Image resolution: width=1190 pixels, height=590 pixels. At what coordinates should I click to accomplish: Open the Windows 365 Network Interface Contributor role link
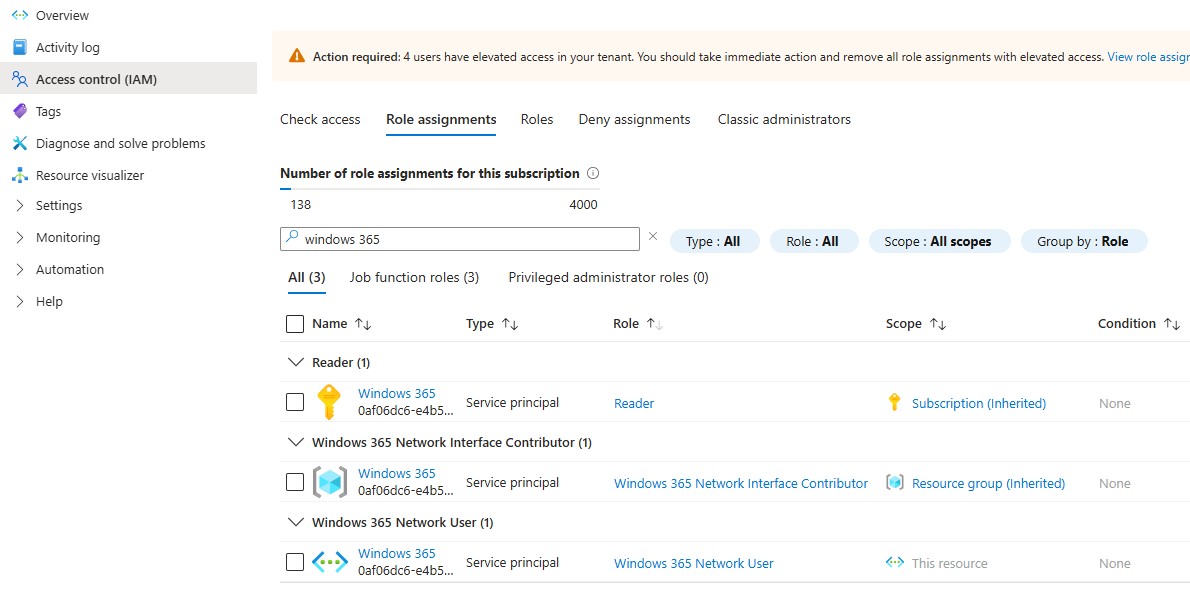(741, 483)
